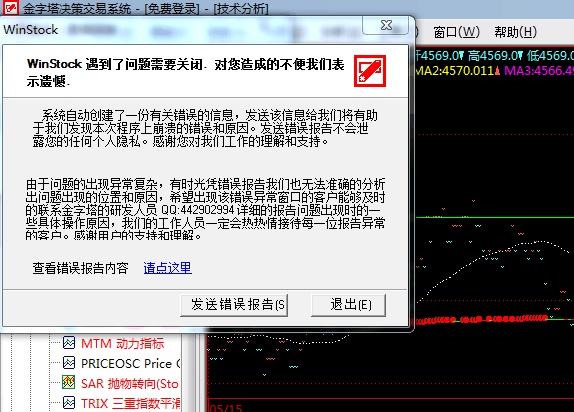Click the 退出(E) button
This screenshot has height=412, width=574.
point(348,305)
